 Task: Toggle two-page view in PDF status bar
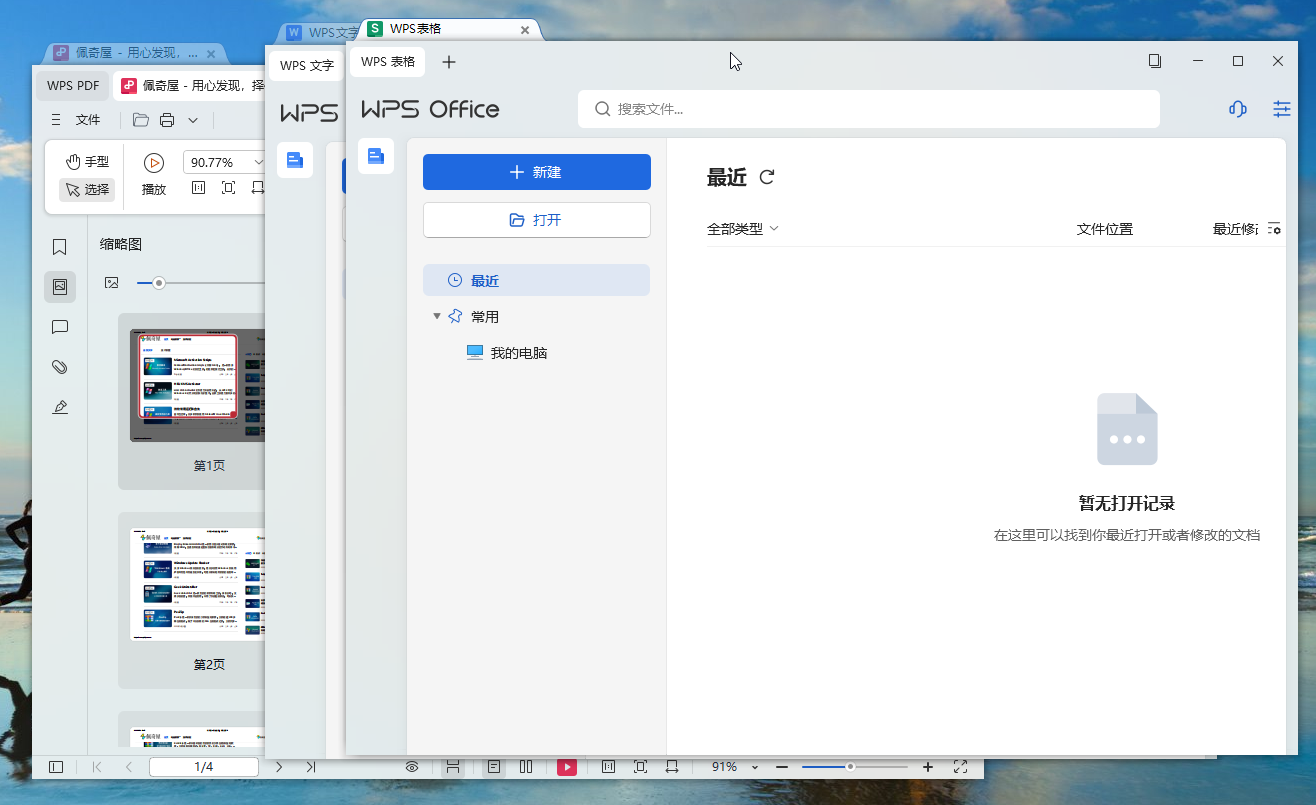(526, 767)
